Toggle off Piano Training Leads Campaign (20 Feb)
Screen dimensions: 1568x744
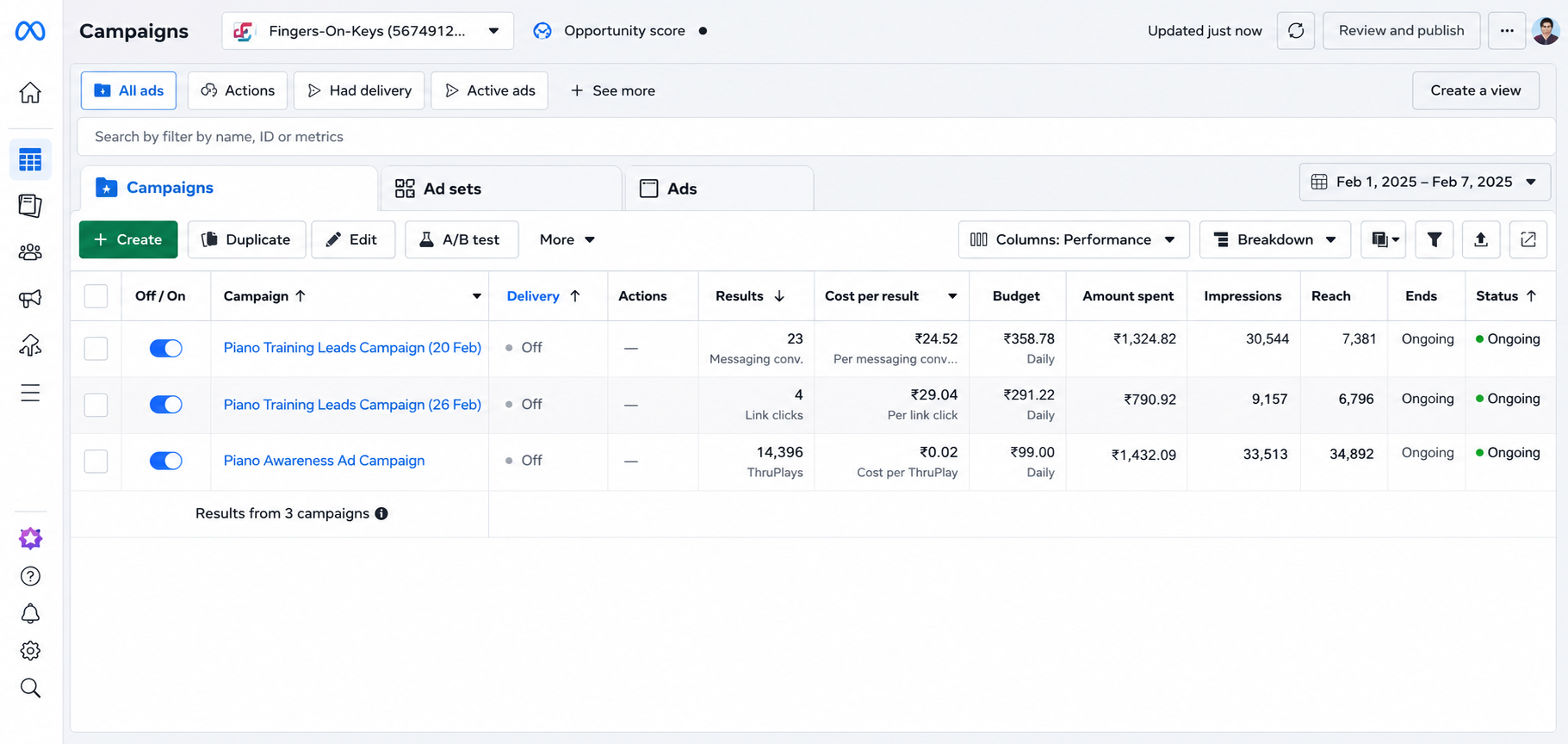[165, 348]
